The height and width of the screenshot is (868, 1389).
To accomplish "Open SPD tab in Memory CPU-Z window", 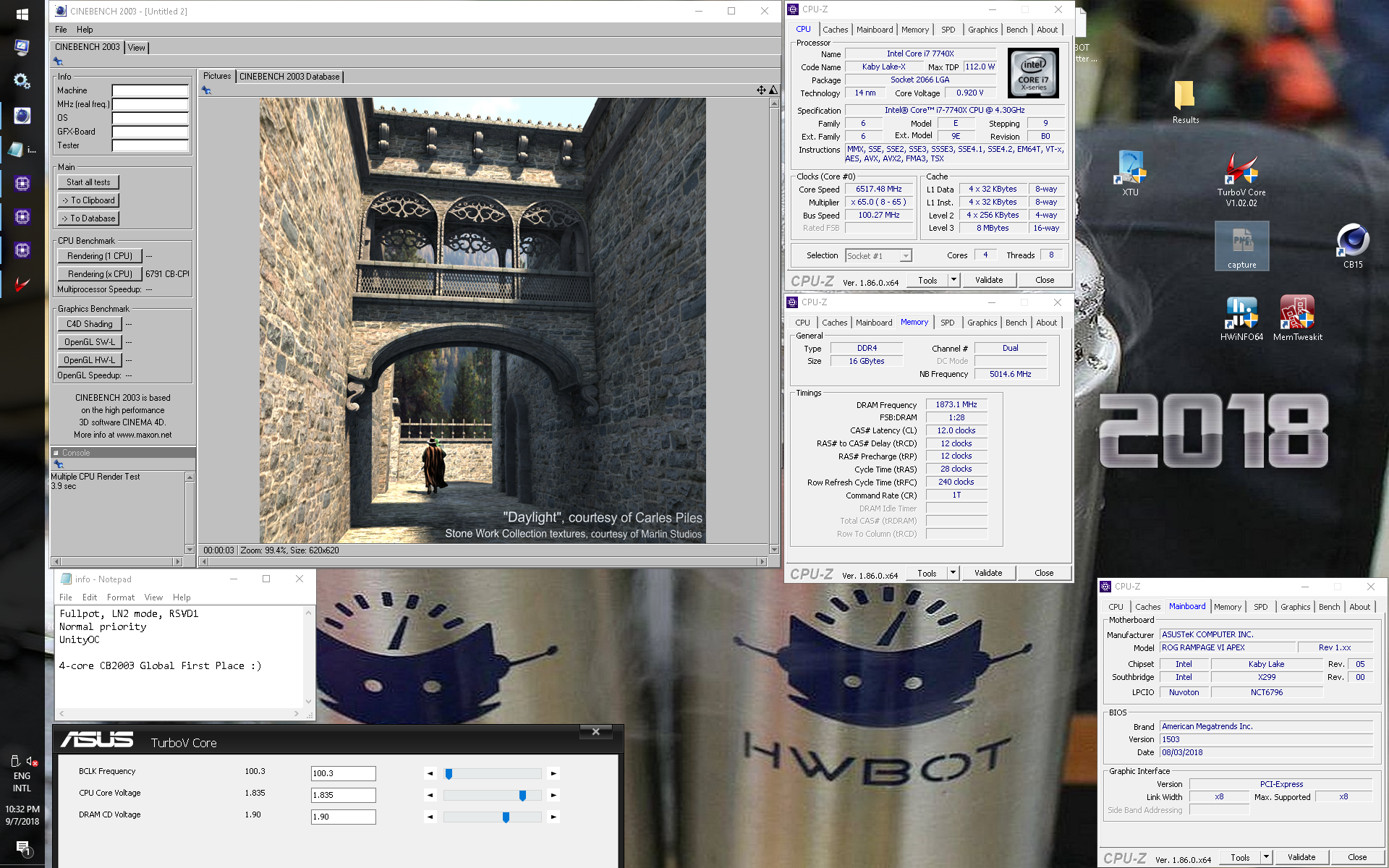I will point(948,323).
